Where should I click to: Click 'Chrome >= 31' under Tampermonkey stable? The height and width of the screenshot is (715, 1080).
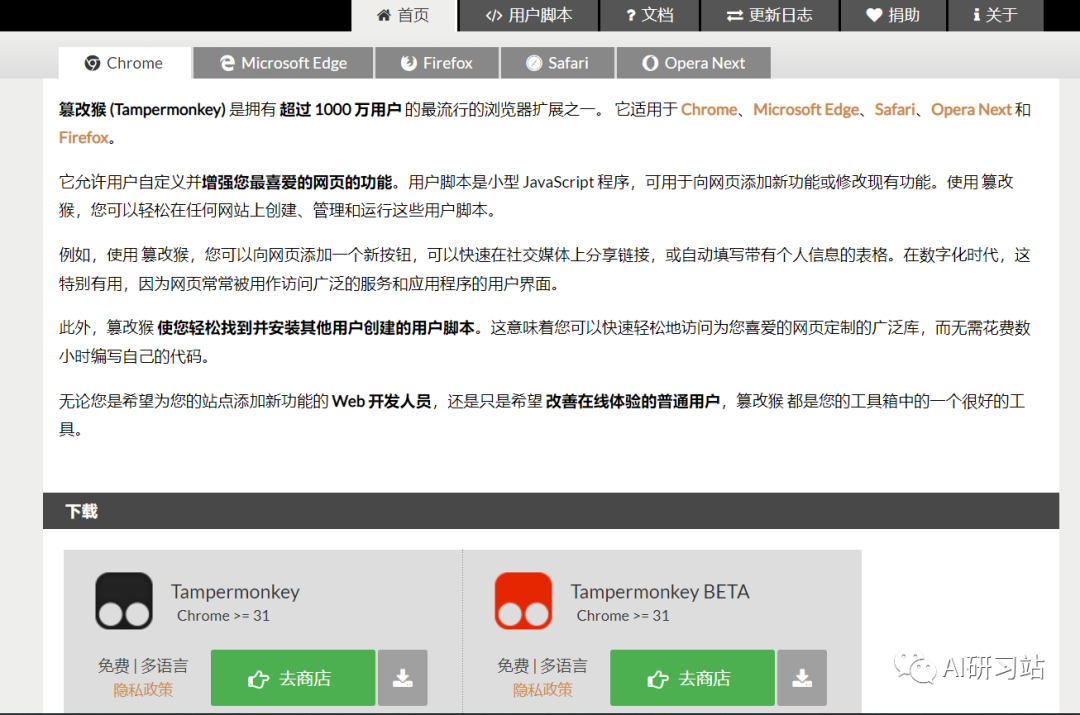coord(223,616)
